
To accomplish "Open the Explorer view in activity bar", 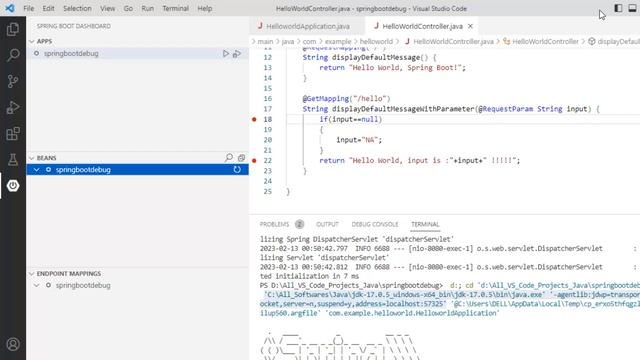I will click(x=13, y=29).
